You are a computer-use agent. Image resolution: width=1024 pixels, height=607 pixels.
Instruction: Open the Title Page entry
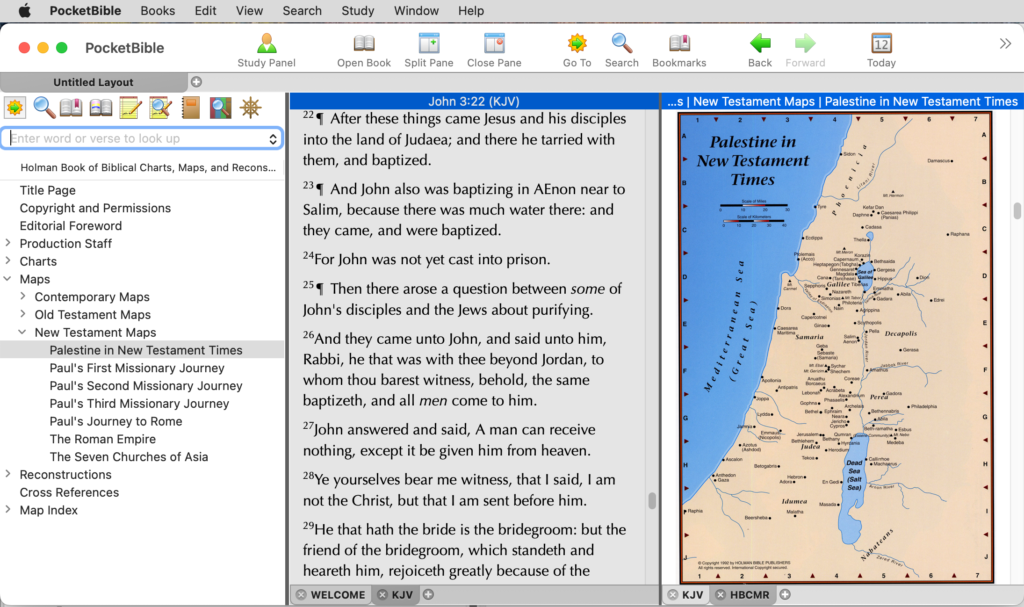[x=48, y=190]
